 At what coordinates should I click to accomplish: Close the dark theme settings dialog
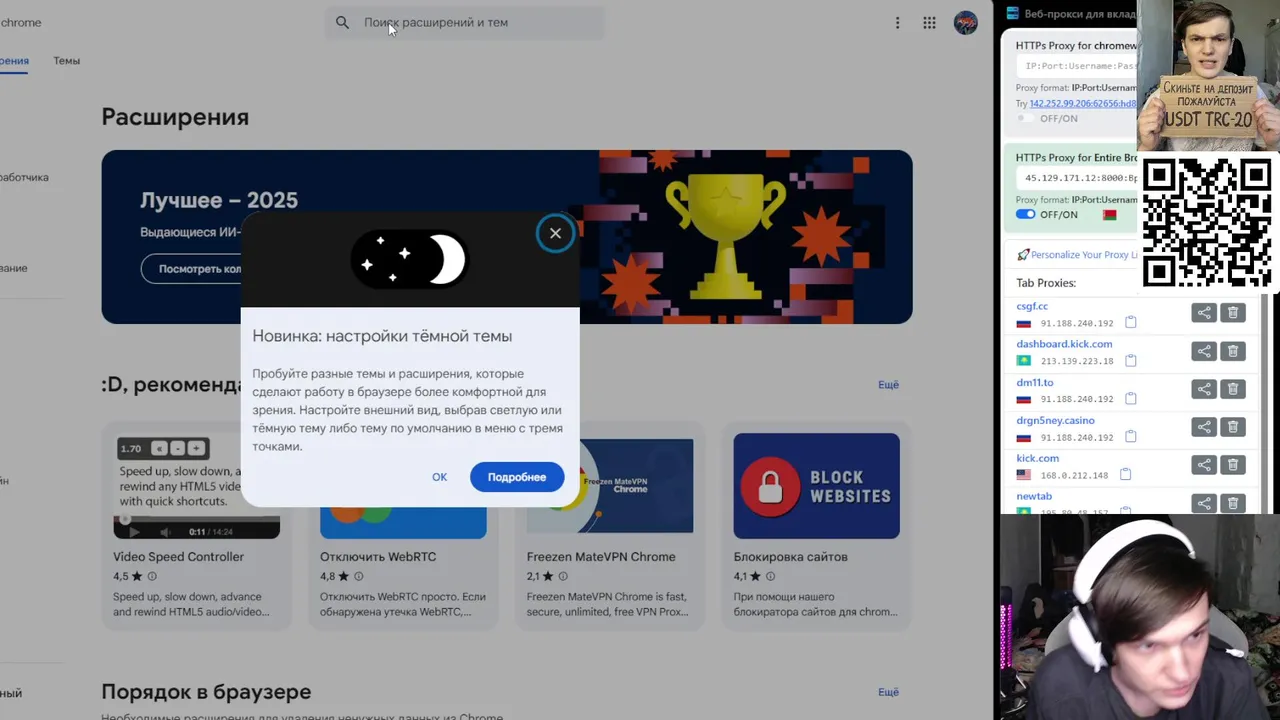pos(555,233)
